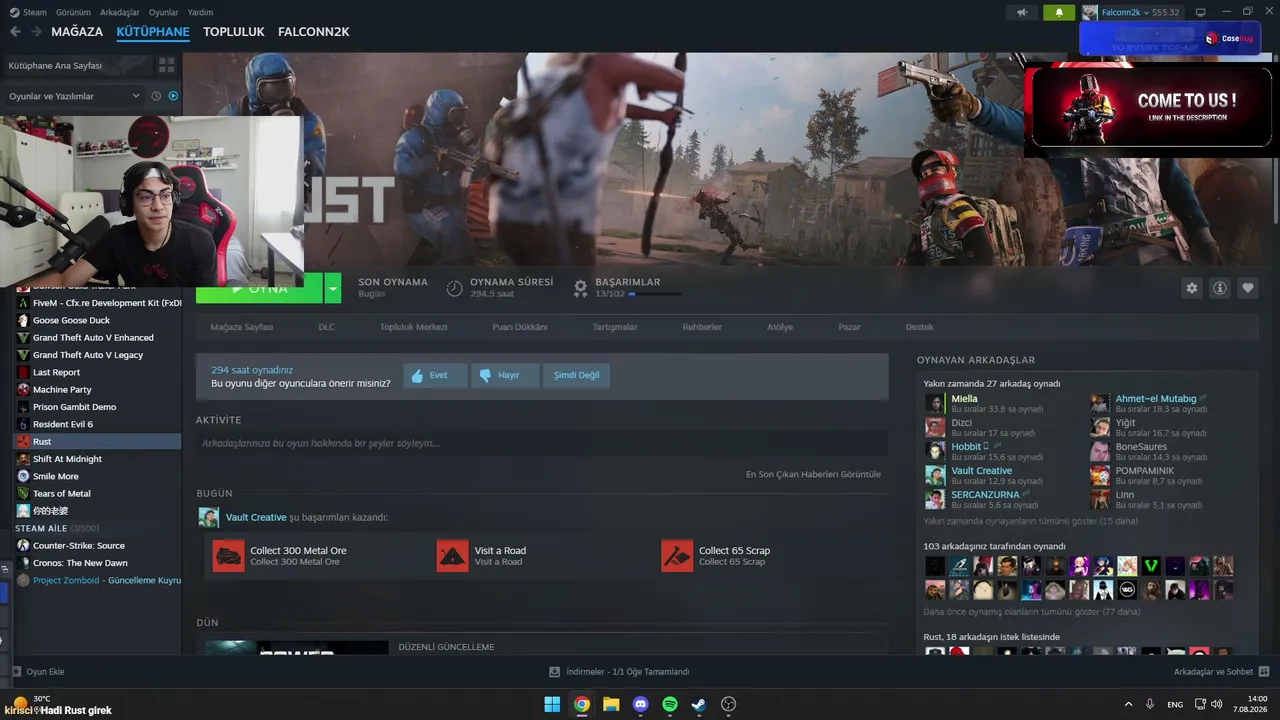Viewport: 1280px width, 720px height.
Task: Dismiss recommendation with Şimdi Değil
Action: tap(577, 375)
